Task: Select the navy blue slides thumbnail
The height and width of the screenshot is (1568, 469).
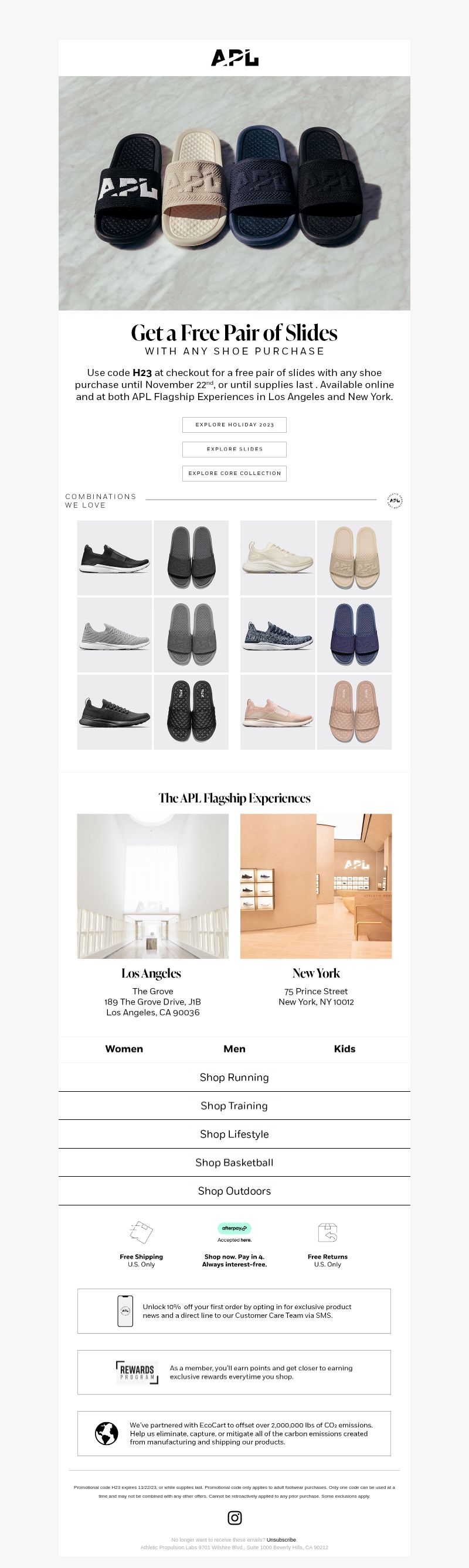Action: (355, 635)
